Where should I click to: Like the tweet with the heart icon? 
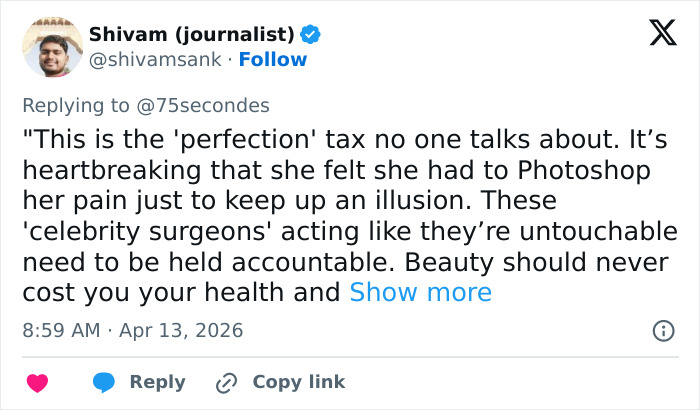[37, 382]
